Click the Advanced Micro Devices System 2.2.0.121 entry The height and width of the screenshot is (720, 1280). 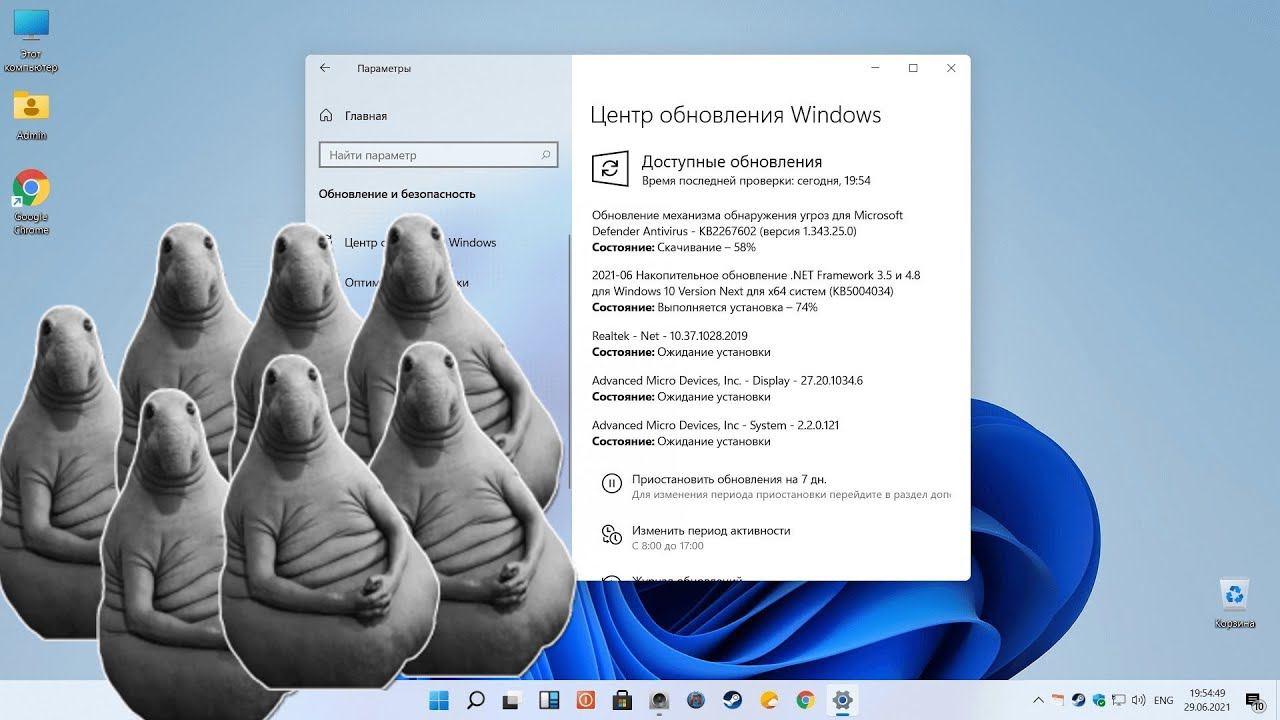pos(715,425)
